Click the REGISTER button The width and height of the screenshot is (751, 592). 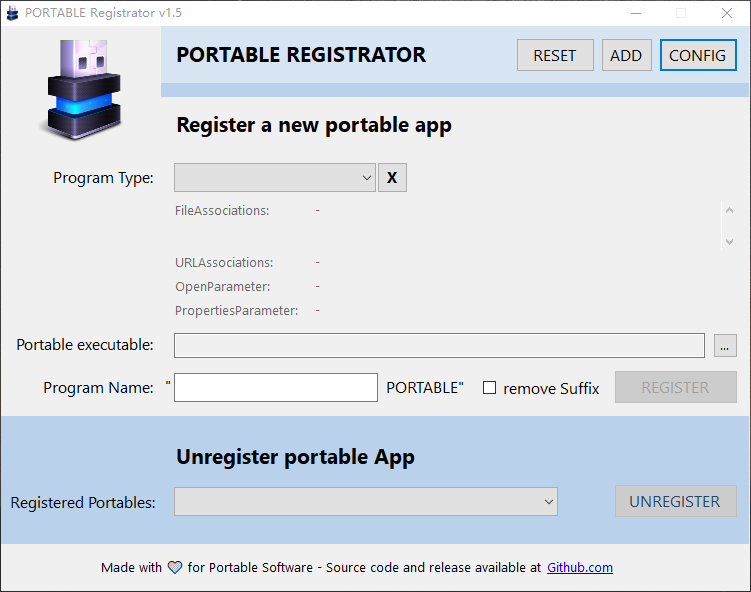point(675,387)
